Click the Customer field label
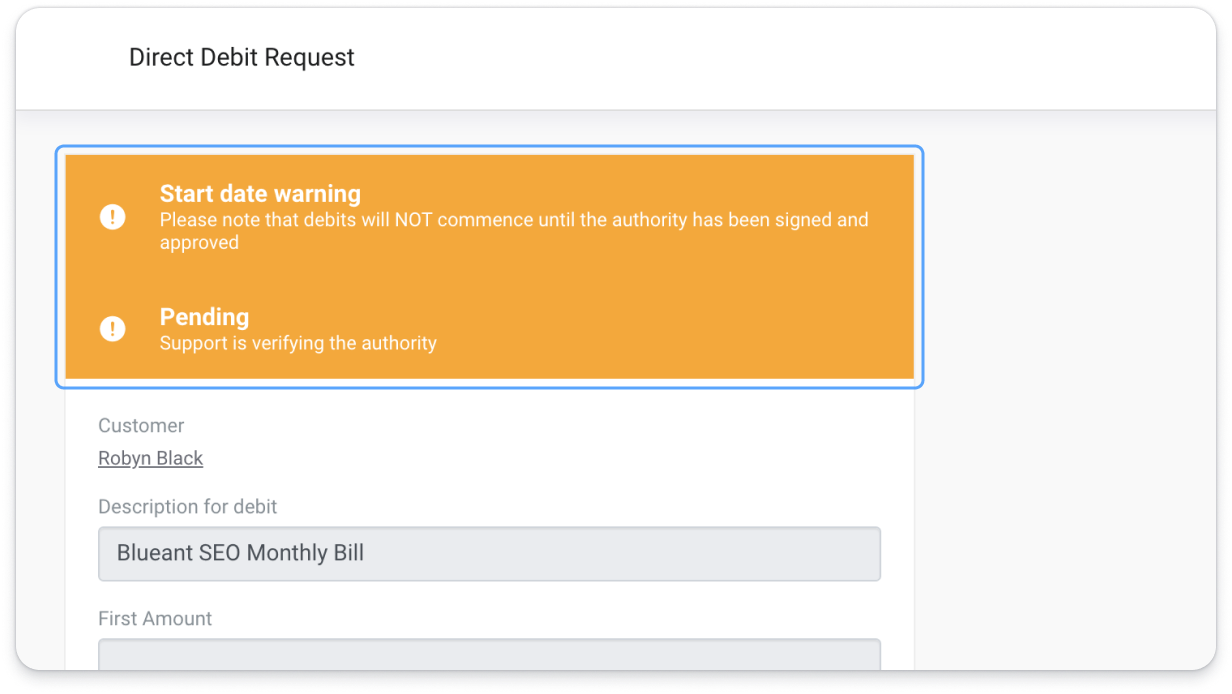This screenshot has height=694, width=1232. [x=141, y=426]
